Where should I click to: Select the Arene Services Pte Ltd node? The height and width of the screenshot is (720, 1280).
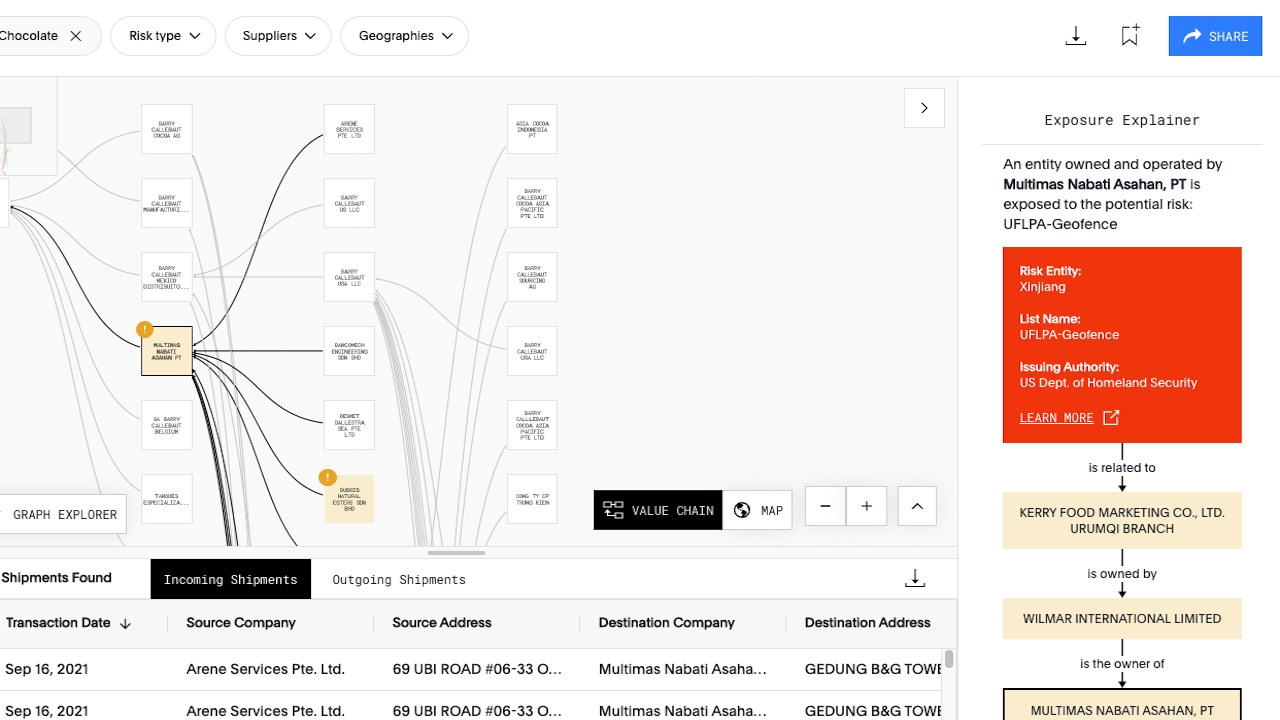[349, 129]
